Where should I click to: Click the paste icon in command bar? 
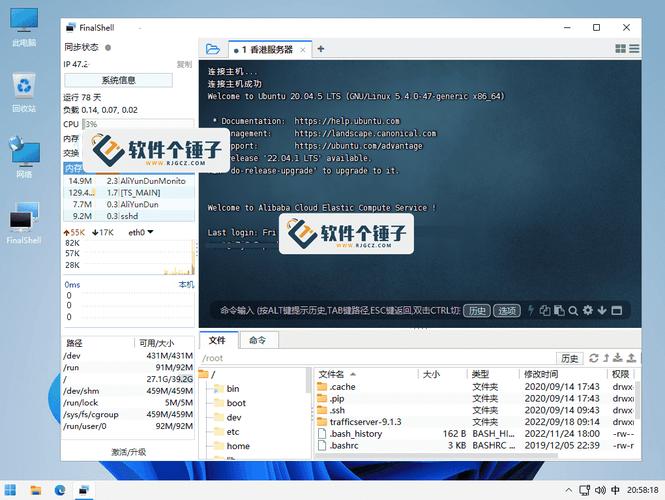pyautogui.click(x=559, y=310)
